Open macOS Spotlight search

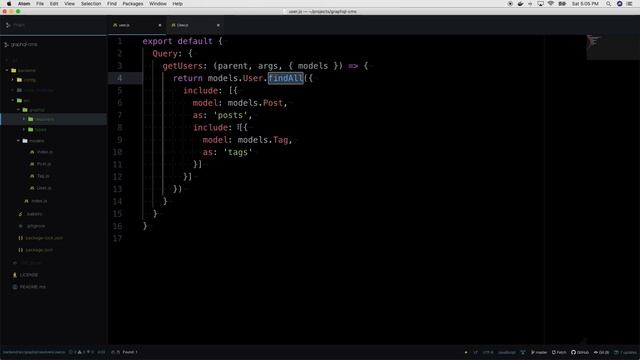point(608,4)
